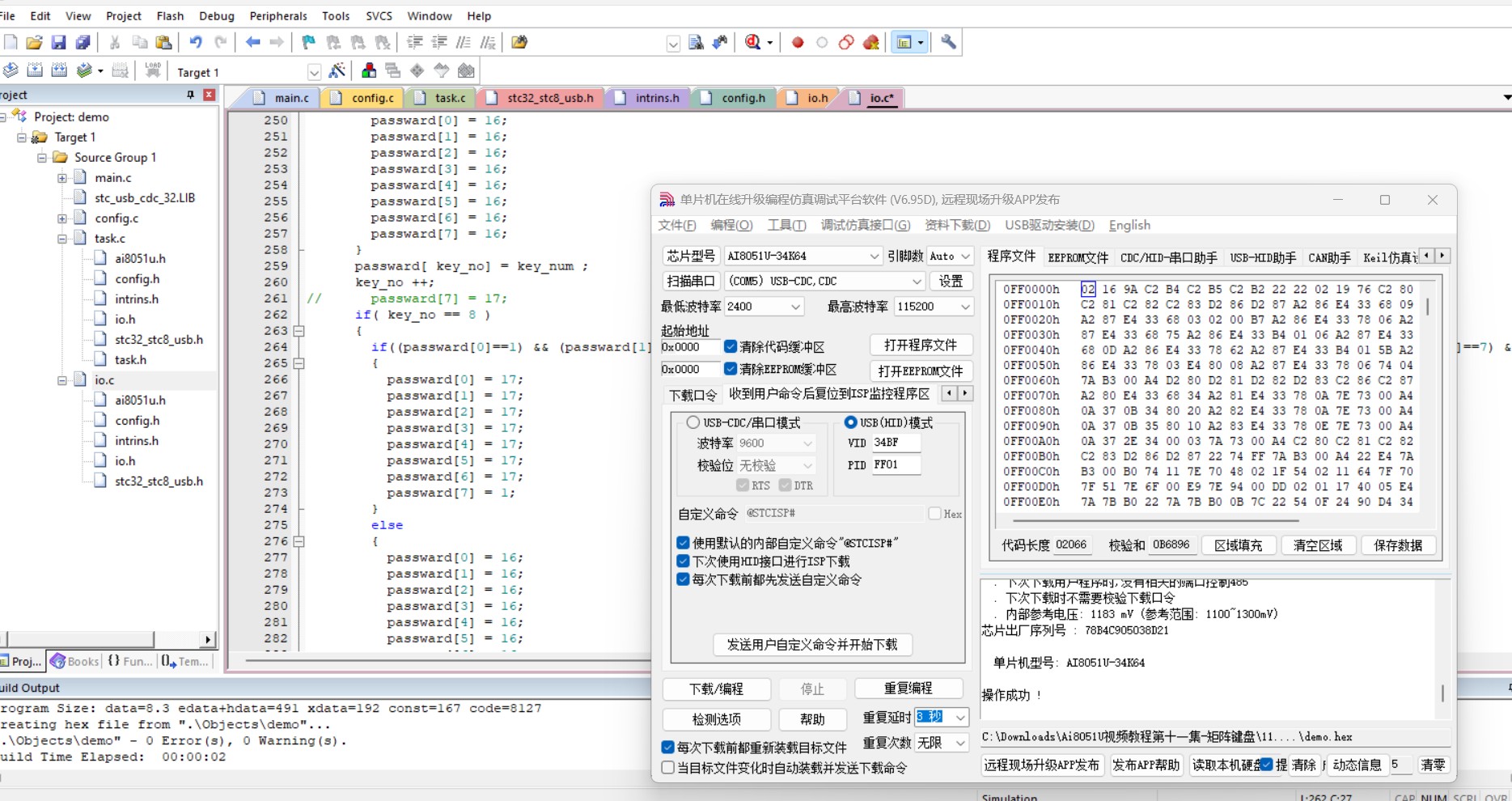
Task: Toggle 下次使用HID接口进行ISP下载 checkbox
Action: click(683, 561)
